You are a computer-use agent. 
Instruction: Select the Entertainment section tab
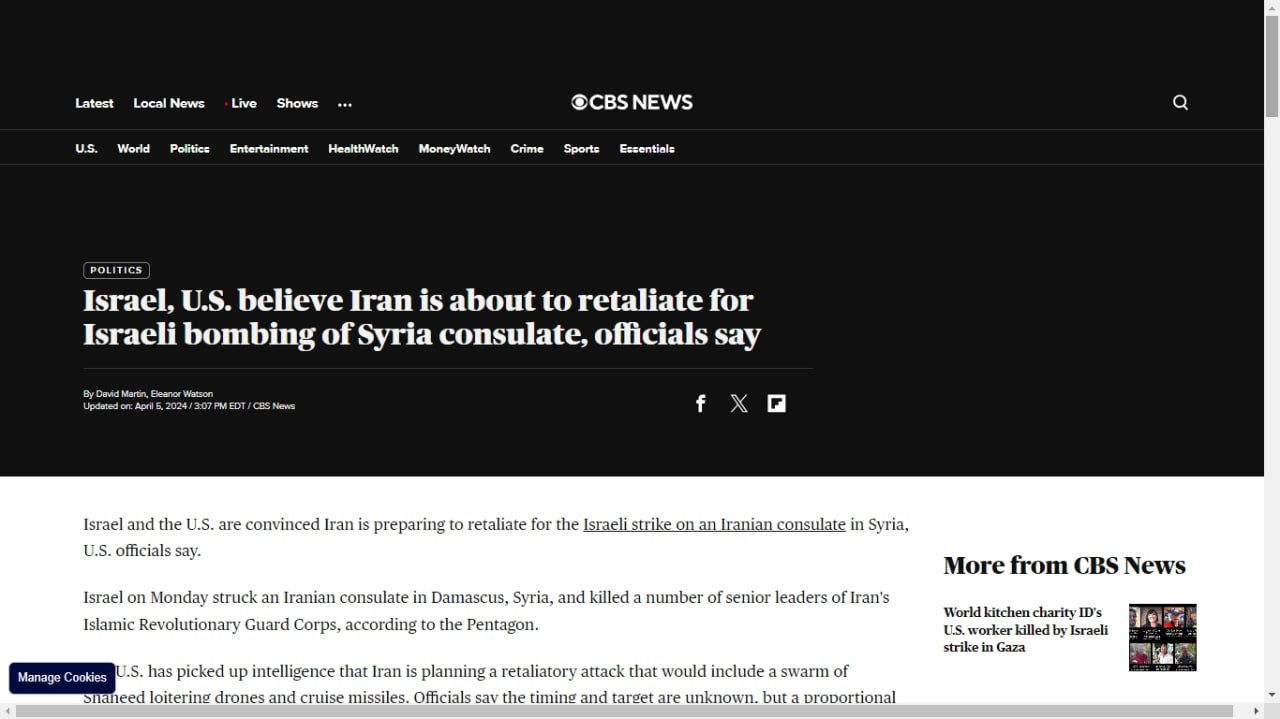point(269,148)
